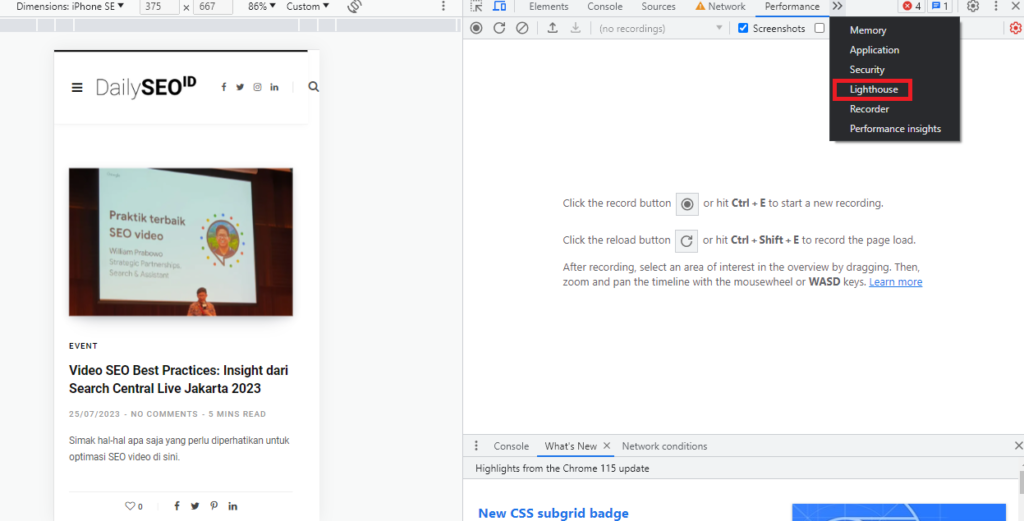Viewport: 1024px width, 521px height.
Task: Click the reload and record toolbar icon
Action: 500,28
